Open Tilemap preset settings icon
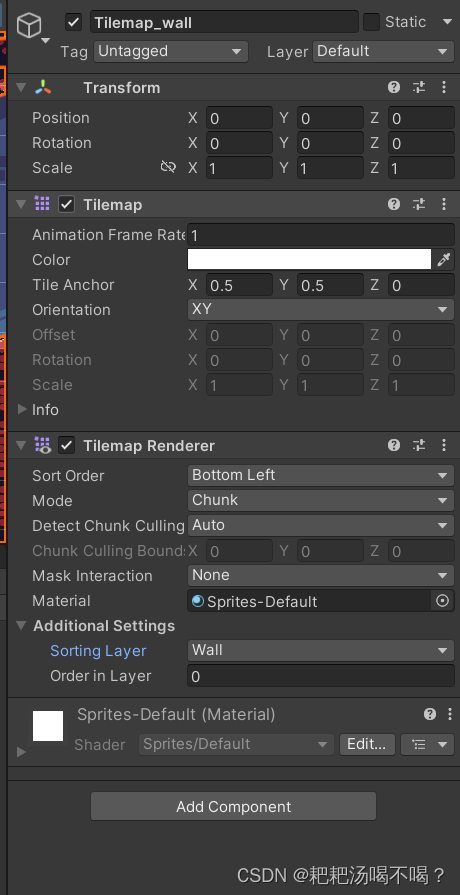The image size is (460, 895). tap(419, 204)
